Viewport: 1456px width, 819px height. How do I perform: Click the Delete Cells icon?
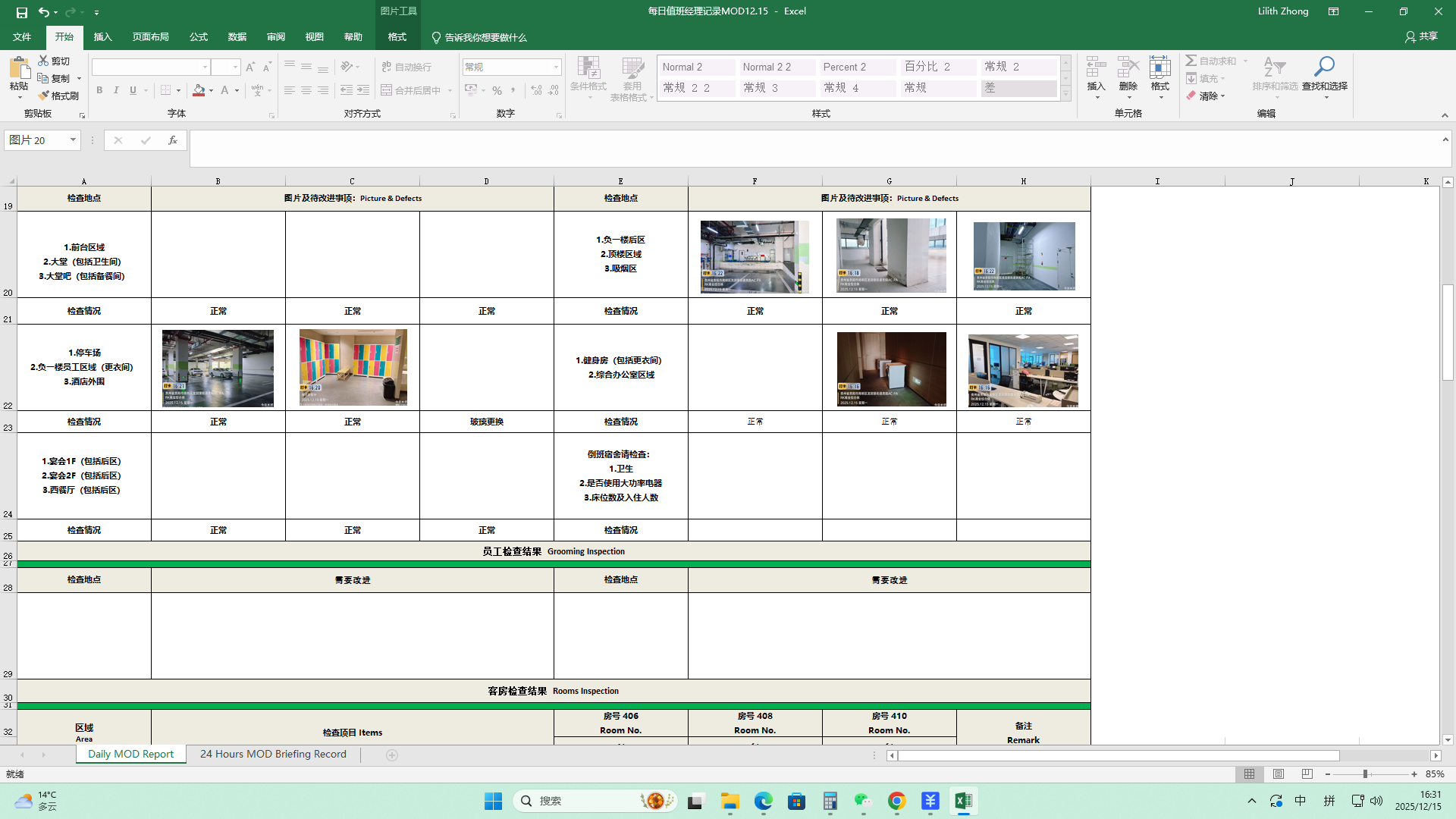(1128, 67)
